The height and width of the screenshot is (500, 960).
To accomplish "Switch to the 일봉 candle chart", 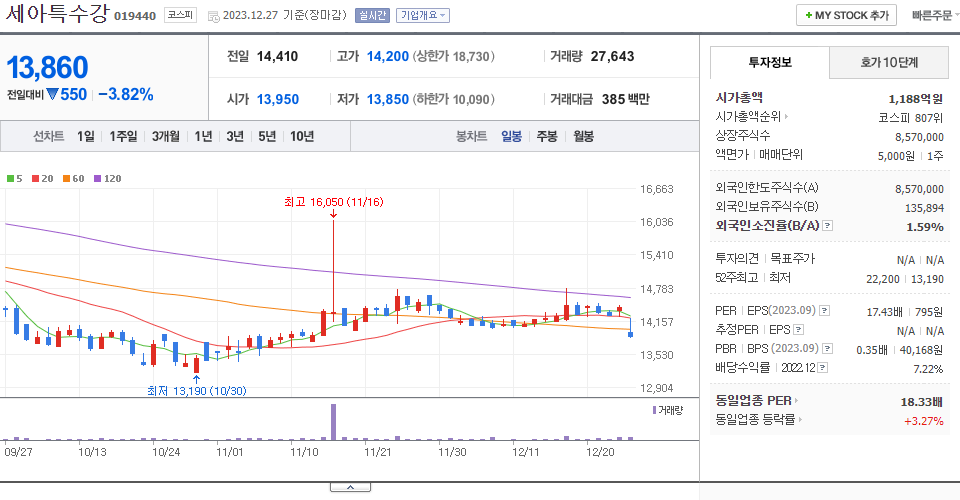I will 511,136.
